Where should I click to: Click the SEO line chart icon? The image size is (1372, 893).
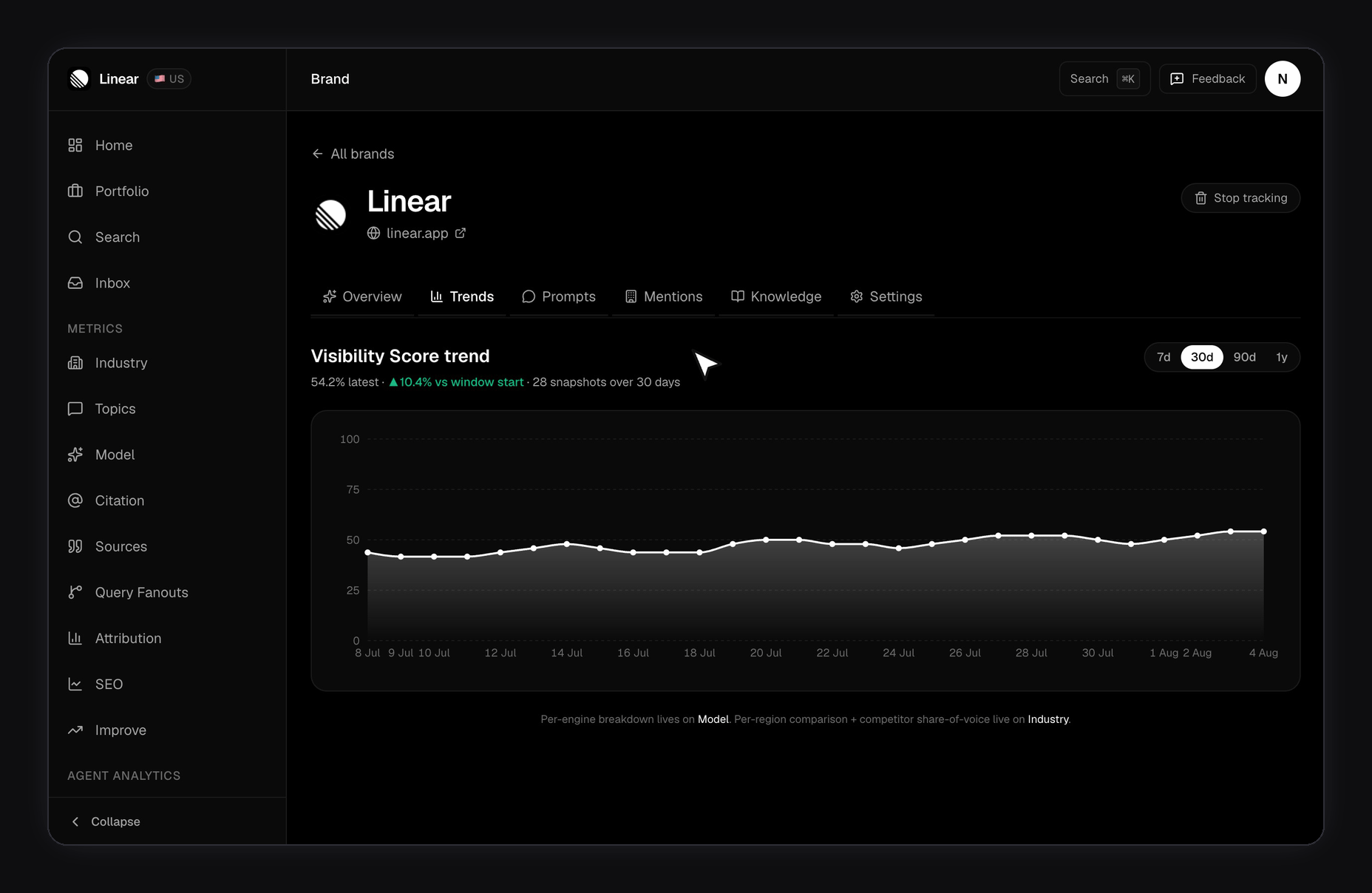(x=75, y=684)
